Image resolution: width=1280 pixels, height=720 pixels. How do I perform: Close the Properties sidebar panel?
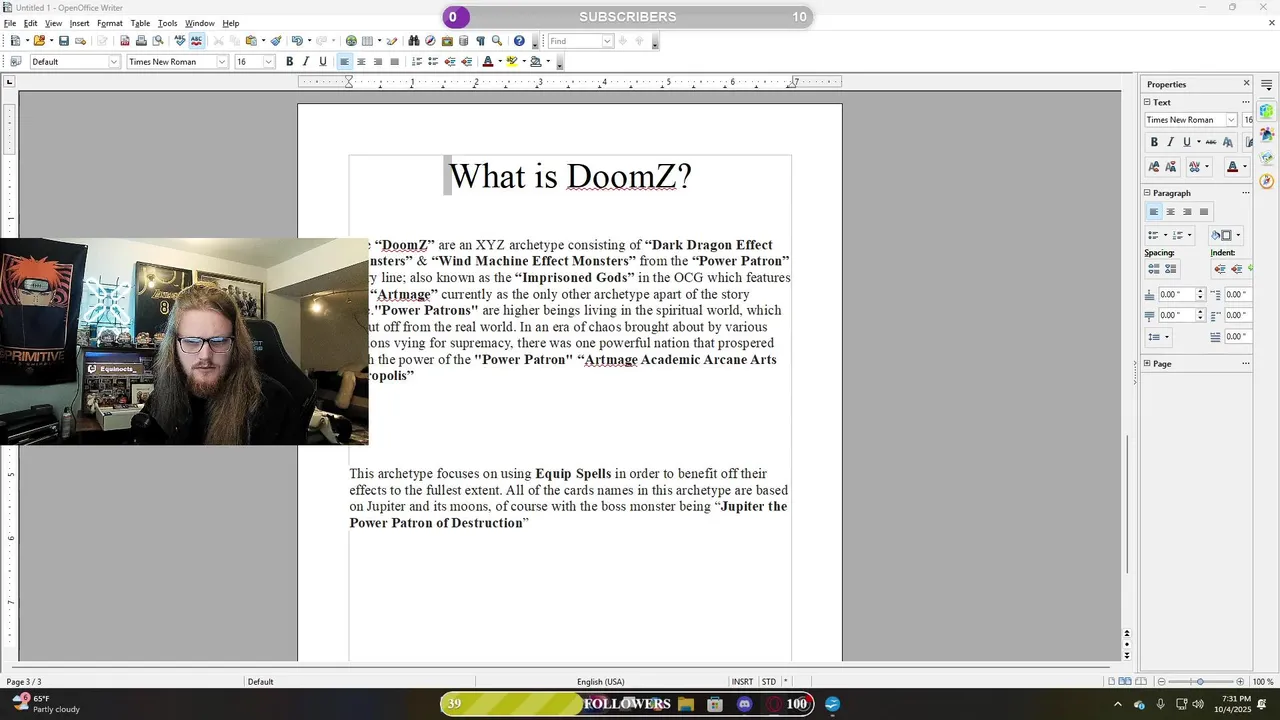click(x=1247, y=83)
